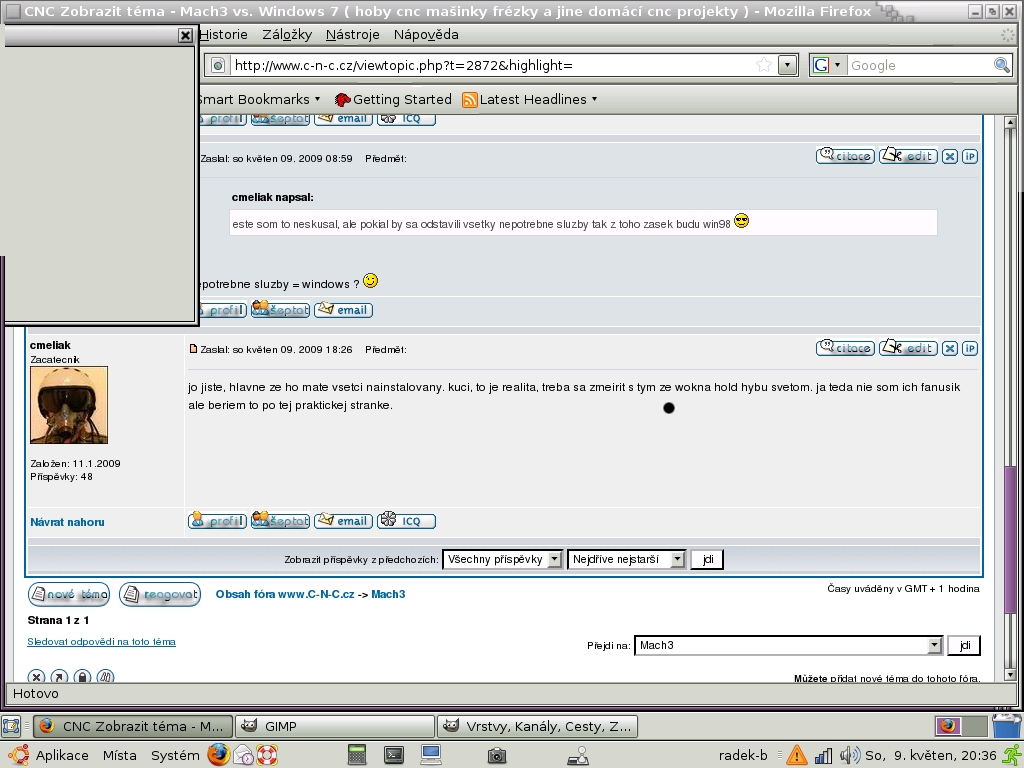Click the ICQ icon below cmeliak's post

[x=405, y=521]
